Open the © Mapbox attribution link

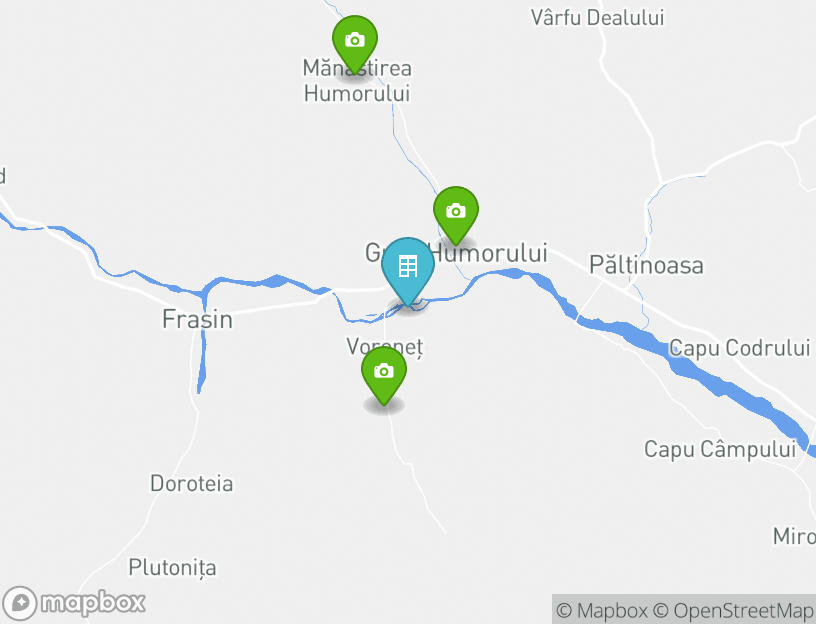602,610
